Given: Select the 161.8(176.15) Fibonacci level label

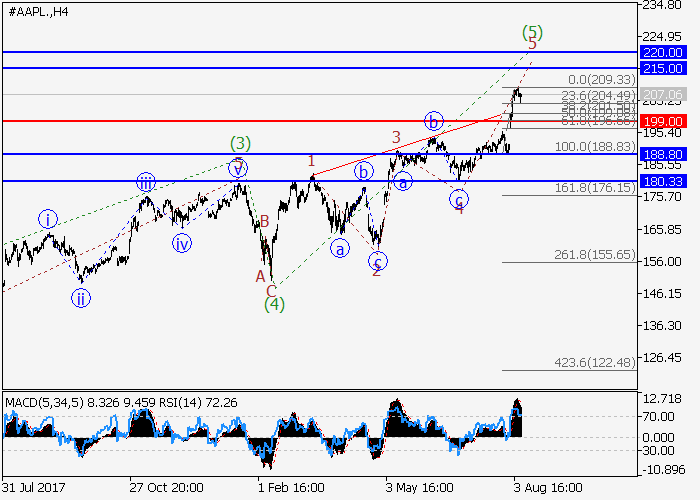Looking at the screenshot, I should click(595, 188).
